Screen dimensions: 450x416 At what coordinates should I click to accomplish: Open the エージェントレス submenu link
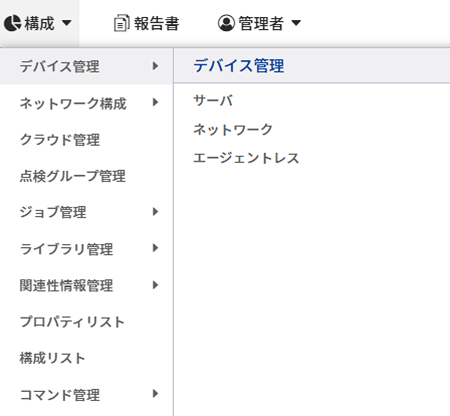246,158
